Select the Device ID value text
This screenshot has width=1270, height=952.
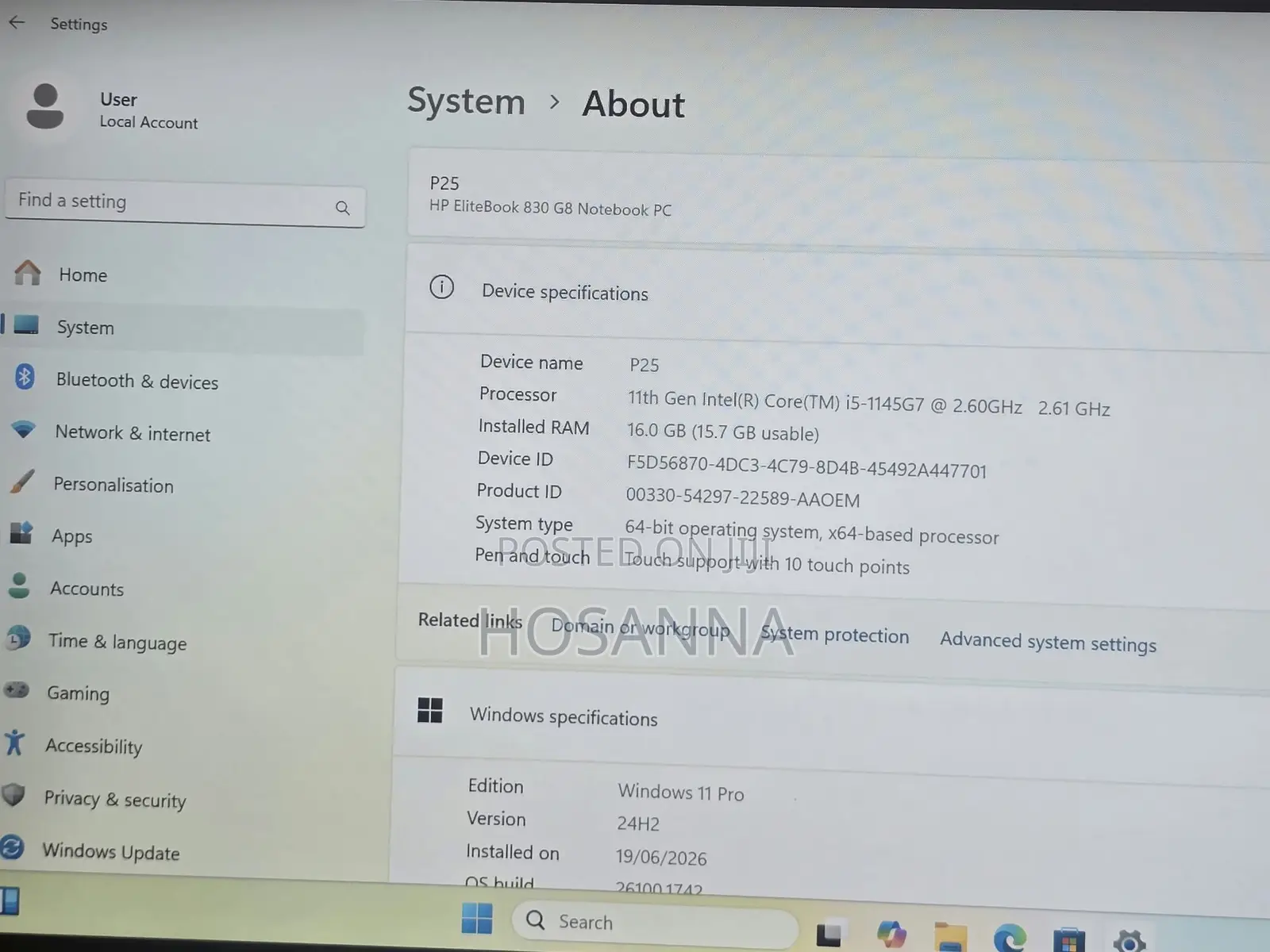click(806, 466)
